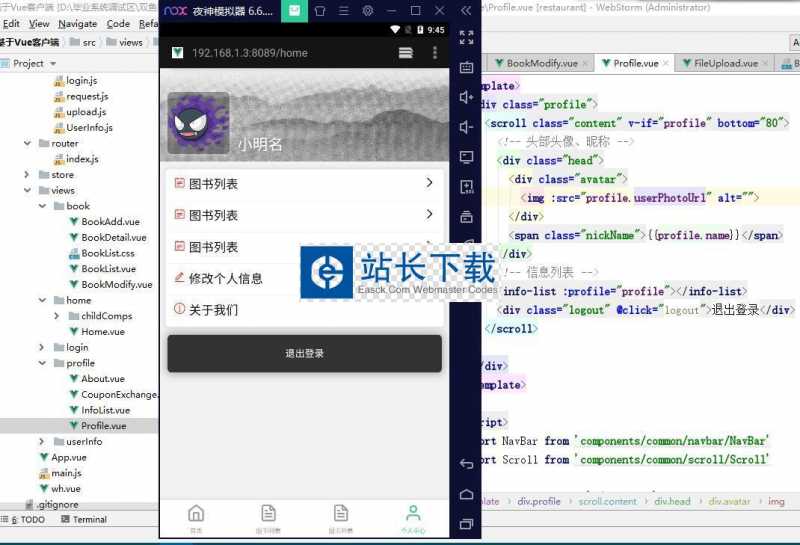The width and height of the screenshot is (800, 545).
Task: Click div.head in editor breadcrumb
Action: [x=672, y=502]
